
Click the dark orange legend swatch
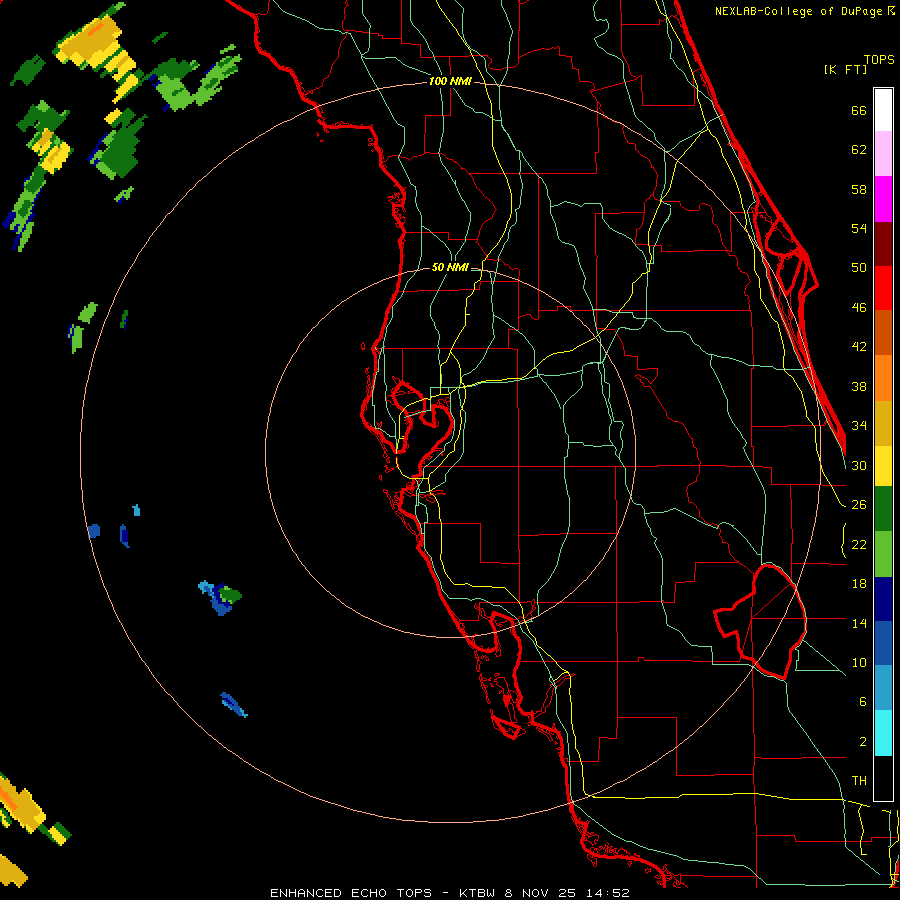pyautogui.click(x=883, y=333)
